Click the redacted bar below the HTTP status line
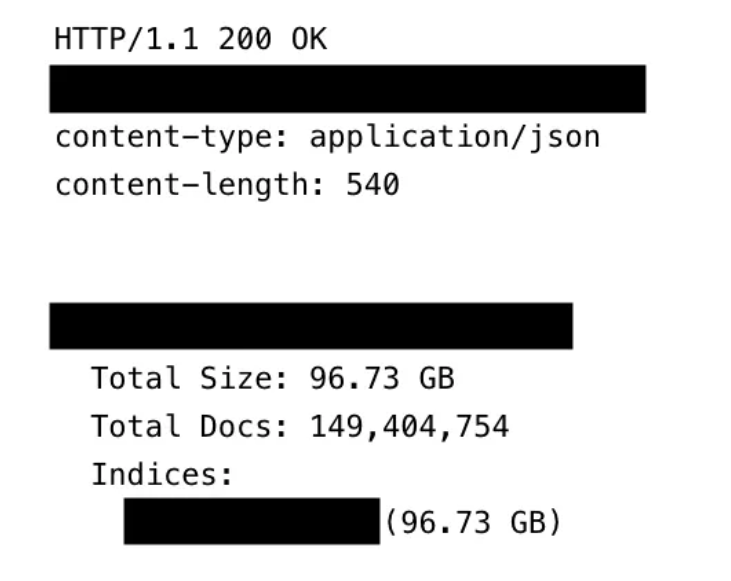 [347, 89]
